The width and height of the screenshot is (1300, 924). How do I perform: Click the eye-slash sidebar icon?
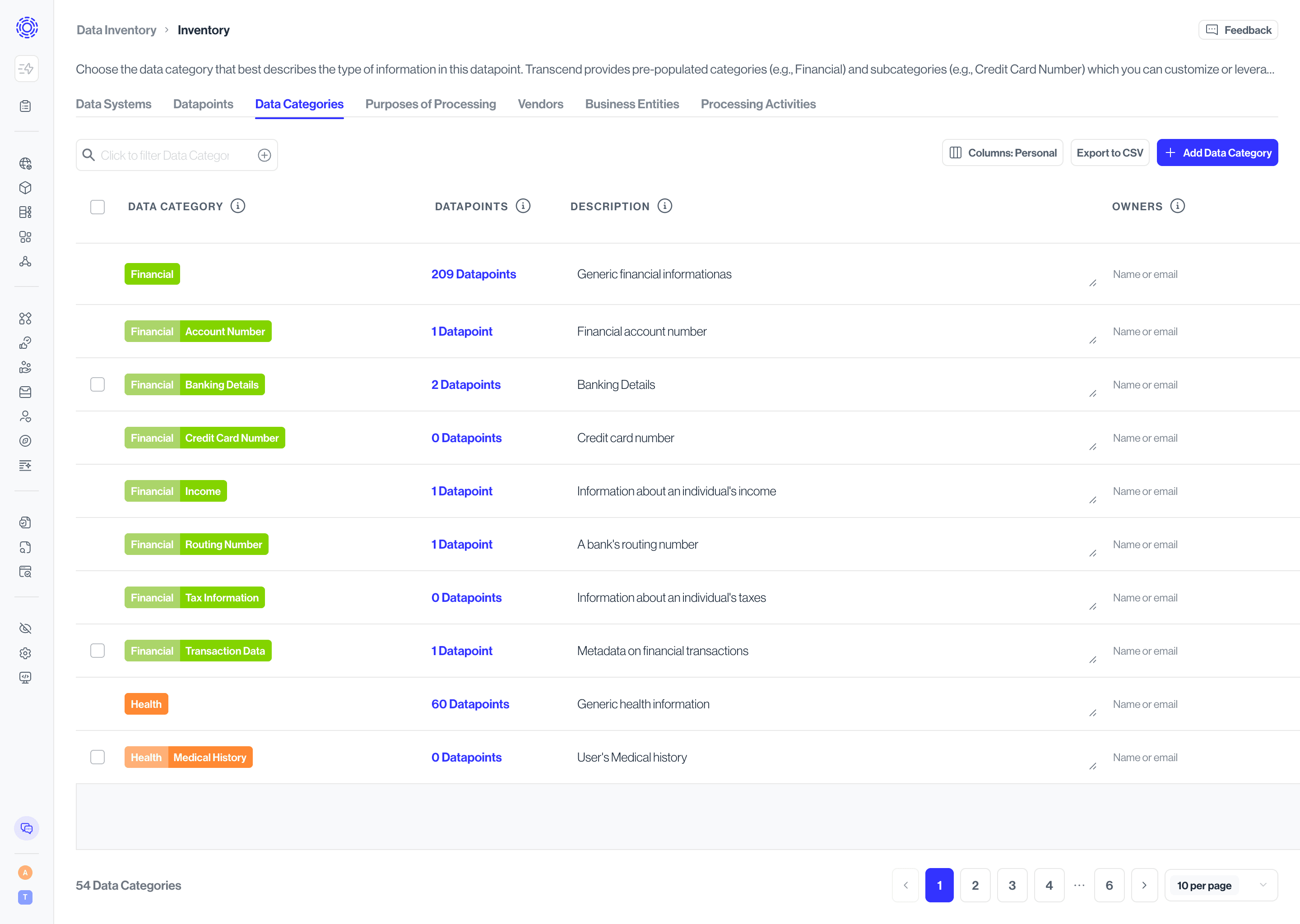pyautogui.click(x=25, y=628)
